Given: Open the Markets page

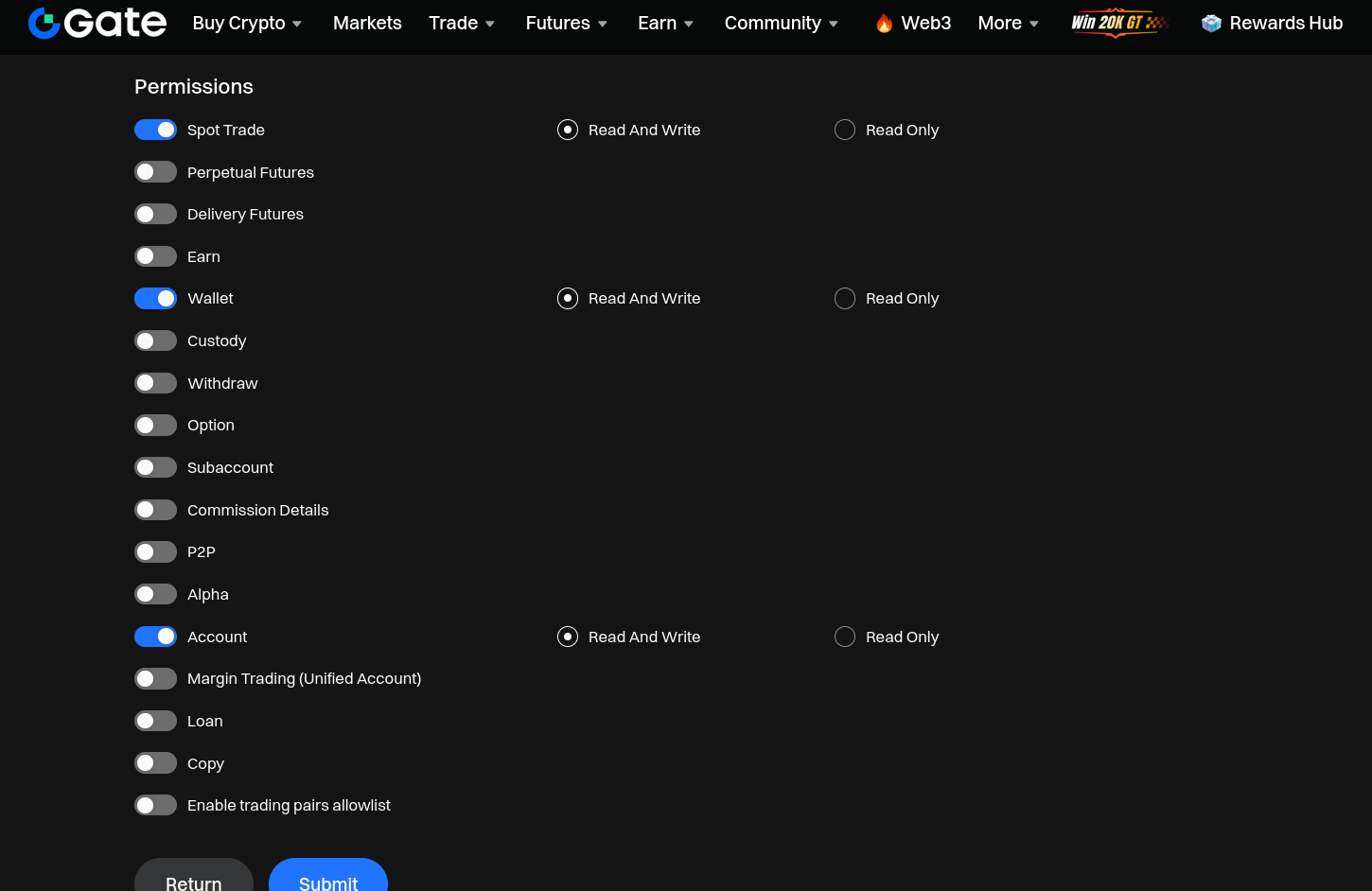Looking at the screenshot, I should tap(367, 23).
